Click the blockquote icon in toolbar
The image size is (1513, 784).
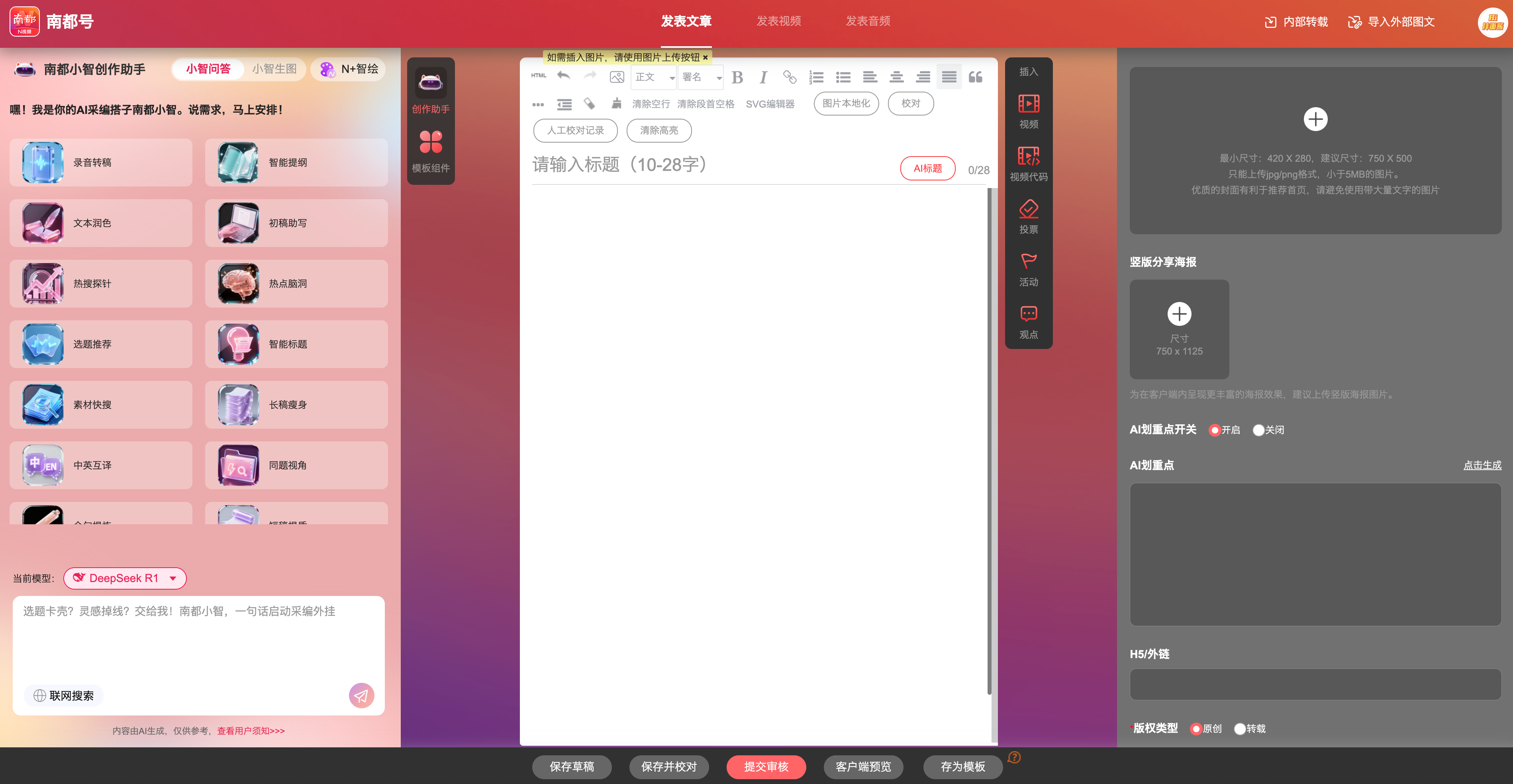[975, 77]
